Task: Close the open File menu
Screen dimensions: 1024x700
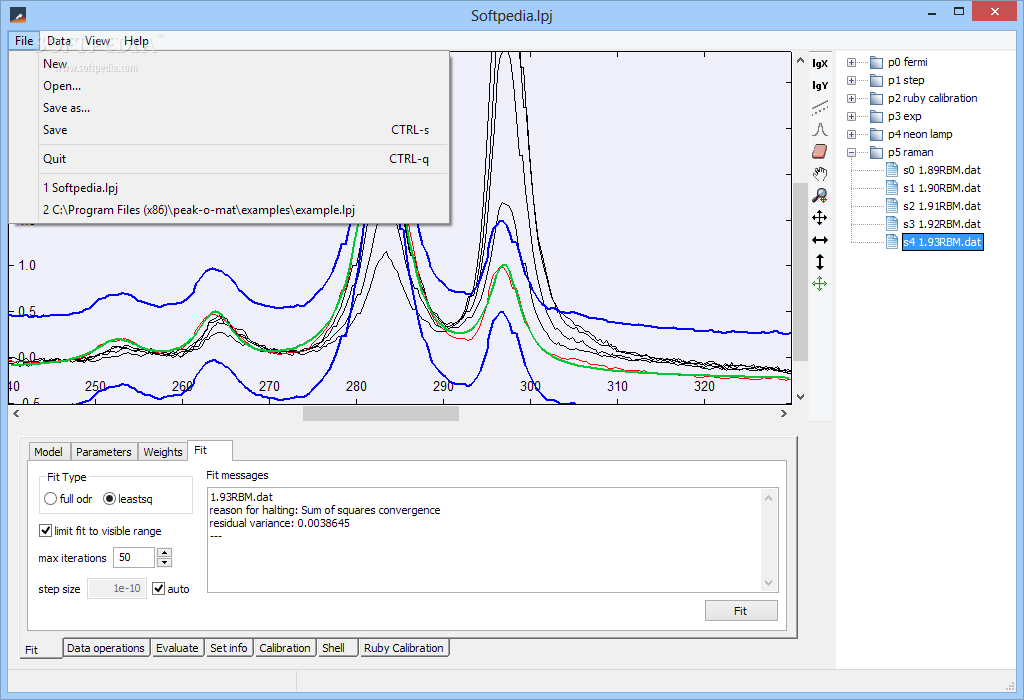Action: click(24, 40)
